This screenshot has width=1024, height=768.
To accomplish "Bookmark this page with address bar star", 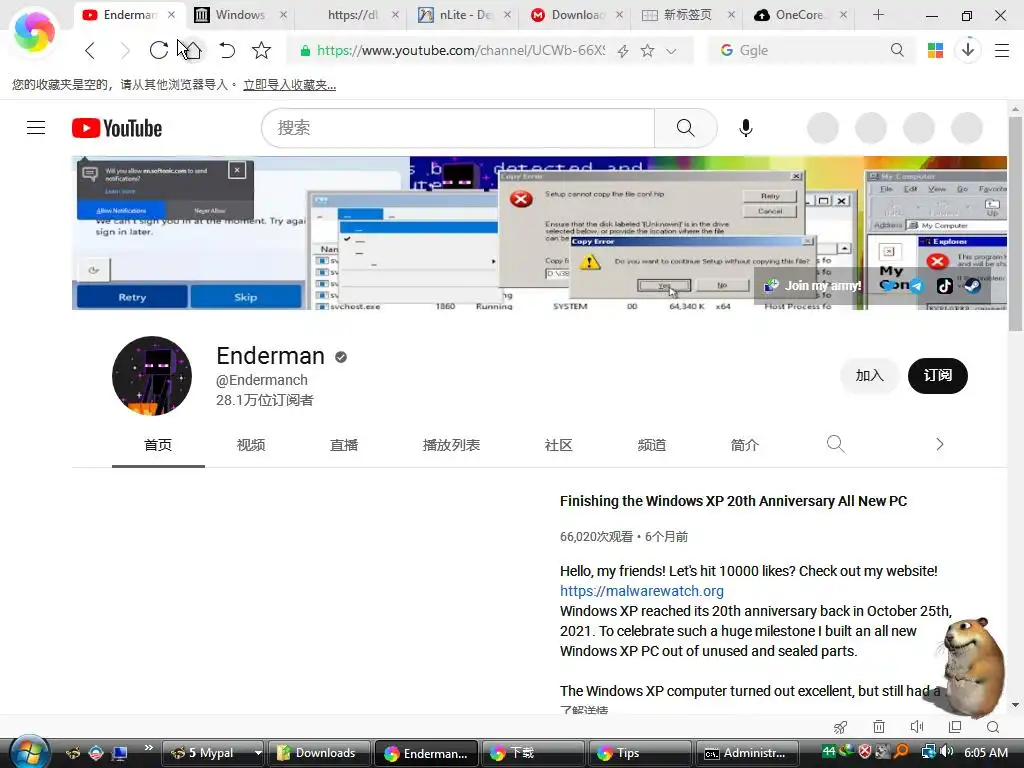I will (x=647, y=51).
